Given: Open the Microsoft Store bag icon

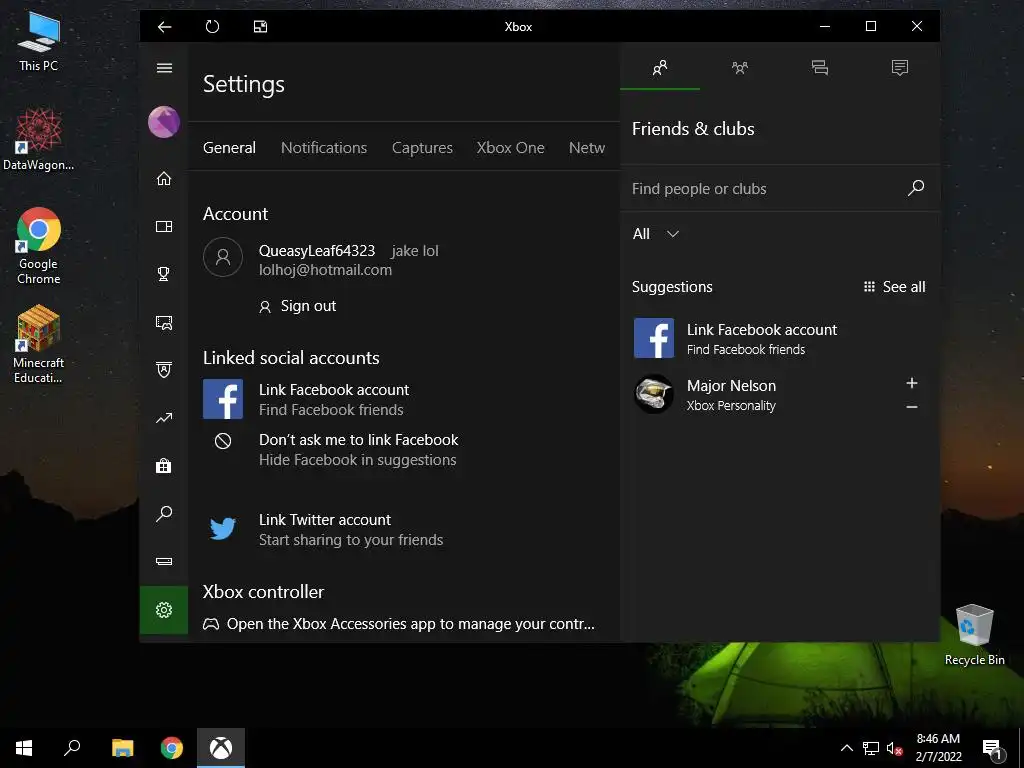Looking at the screenshot, I should point(164,466).
